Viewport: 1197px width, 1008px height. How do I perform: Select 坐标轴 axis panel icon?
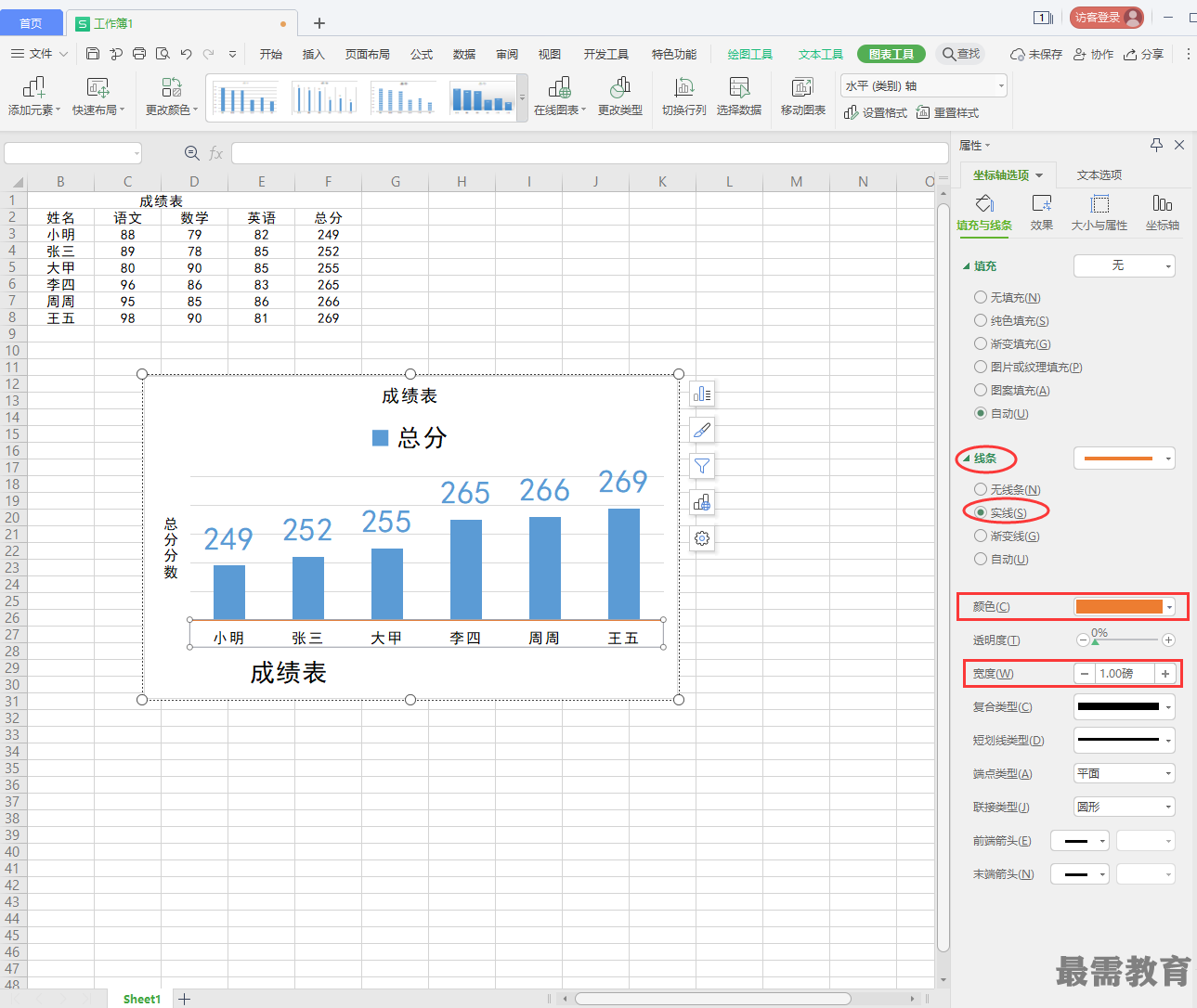pos(1163,213)
